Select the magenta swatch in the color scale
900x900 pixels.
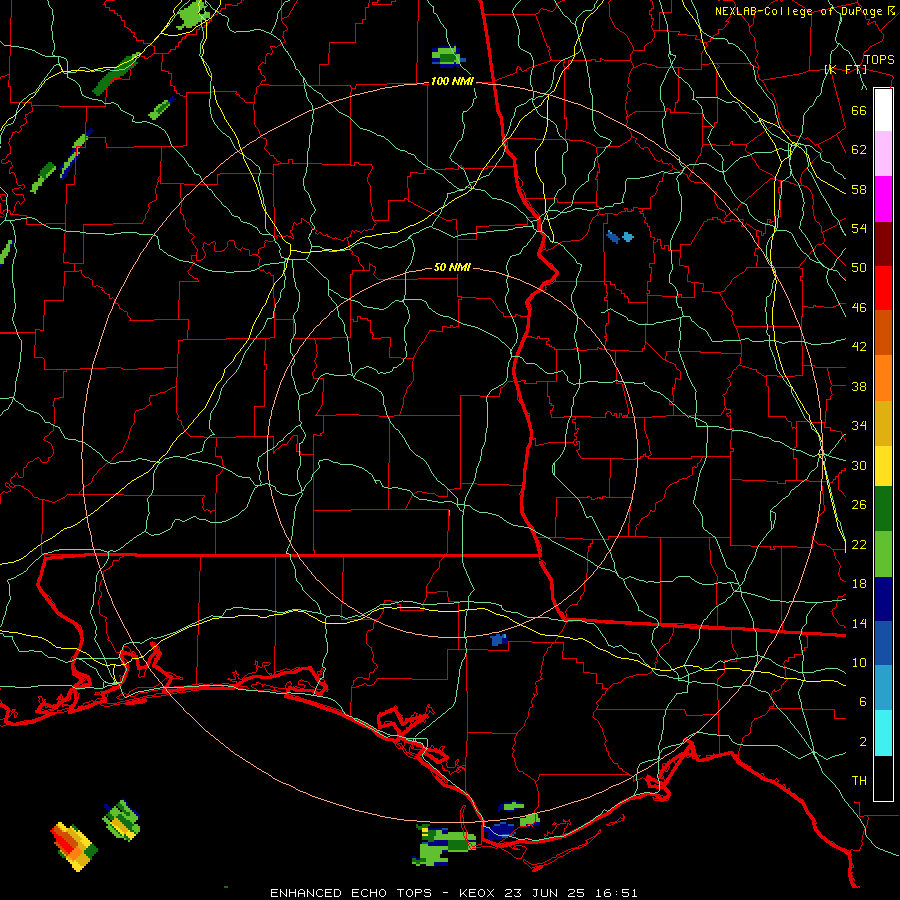(x=883, y=199)
